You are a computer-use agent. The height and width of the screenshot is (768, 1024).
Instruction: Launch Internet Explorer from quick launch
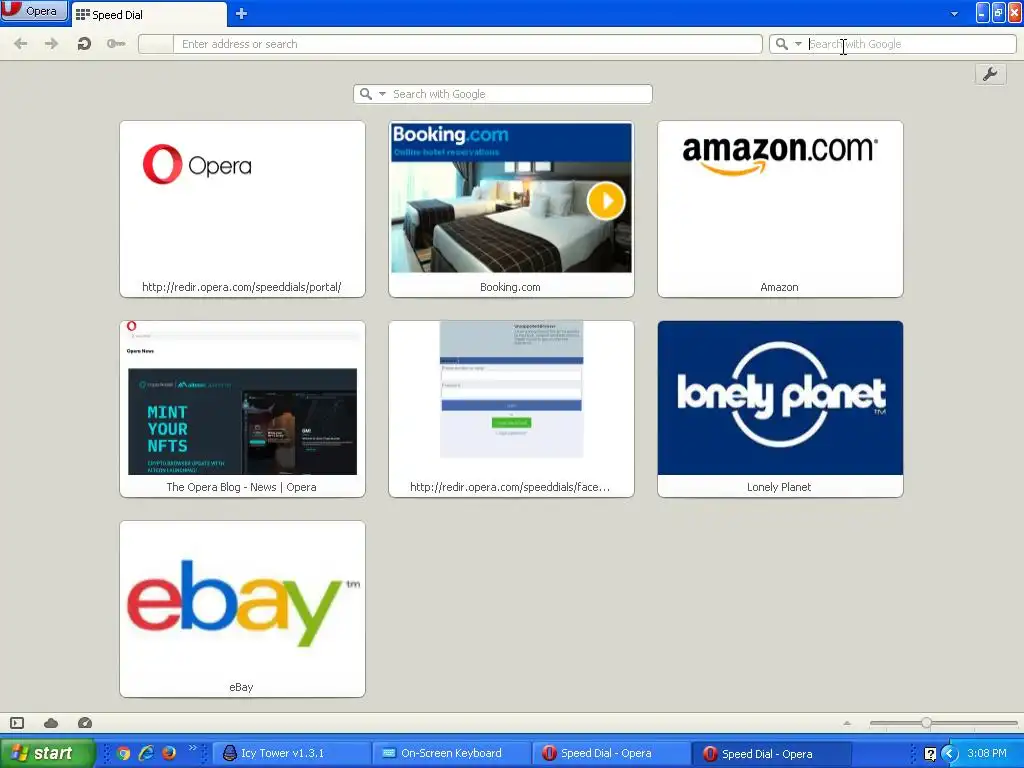coord(146,754)
